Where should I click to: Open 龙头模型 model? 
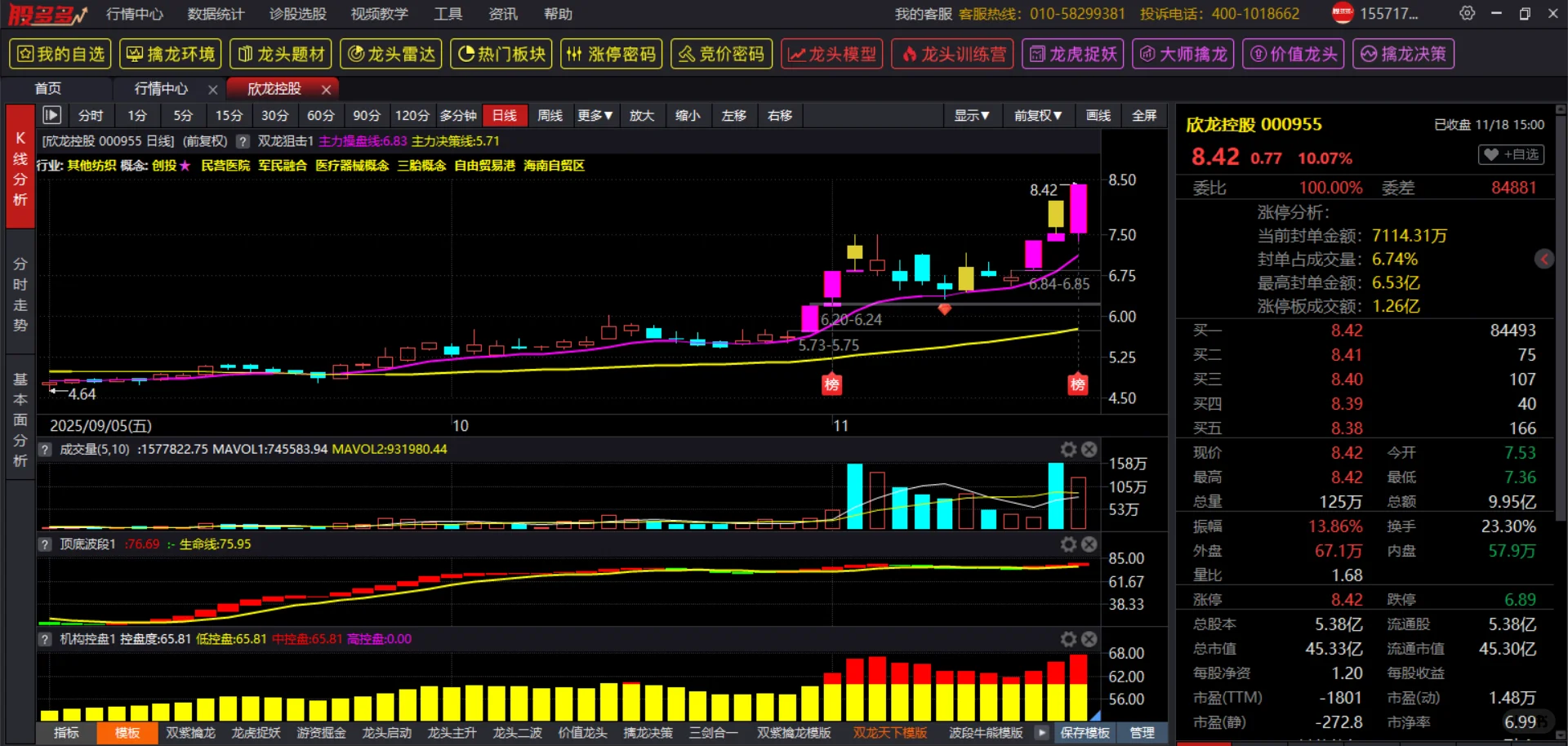coord(832,54)
